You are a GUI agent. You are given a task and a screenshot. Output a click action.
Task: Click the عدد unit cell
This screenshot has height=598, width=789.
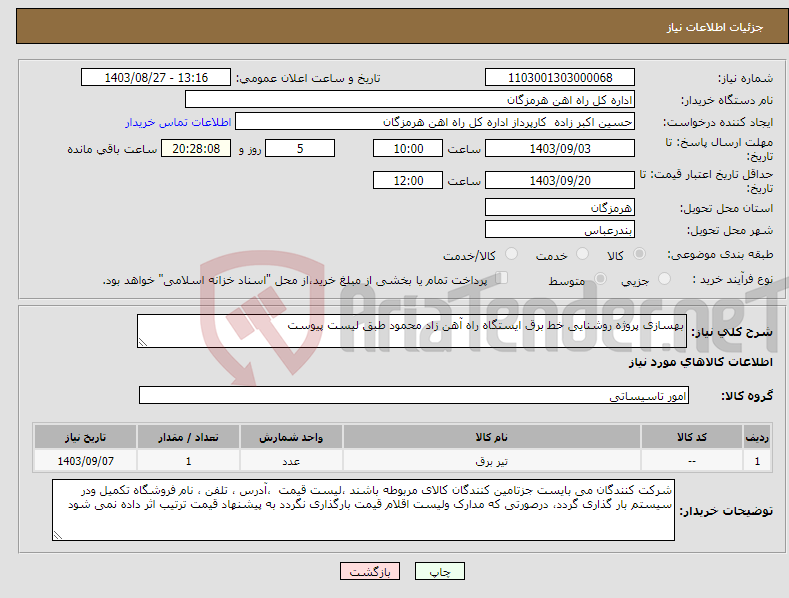point(291,461)
